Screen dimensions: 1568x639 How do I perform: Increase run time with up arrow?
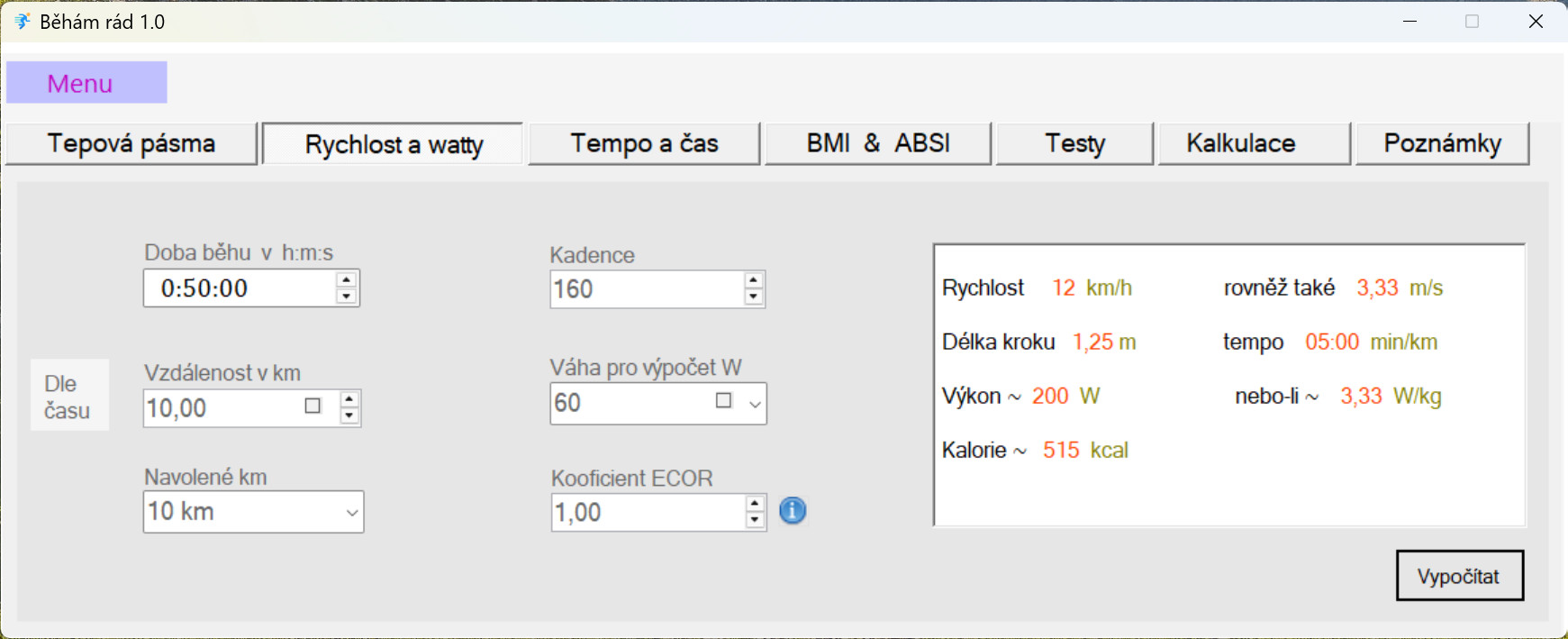tap(347, 280)
